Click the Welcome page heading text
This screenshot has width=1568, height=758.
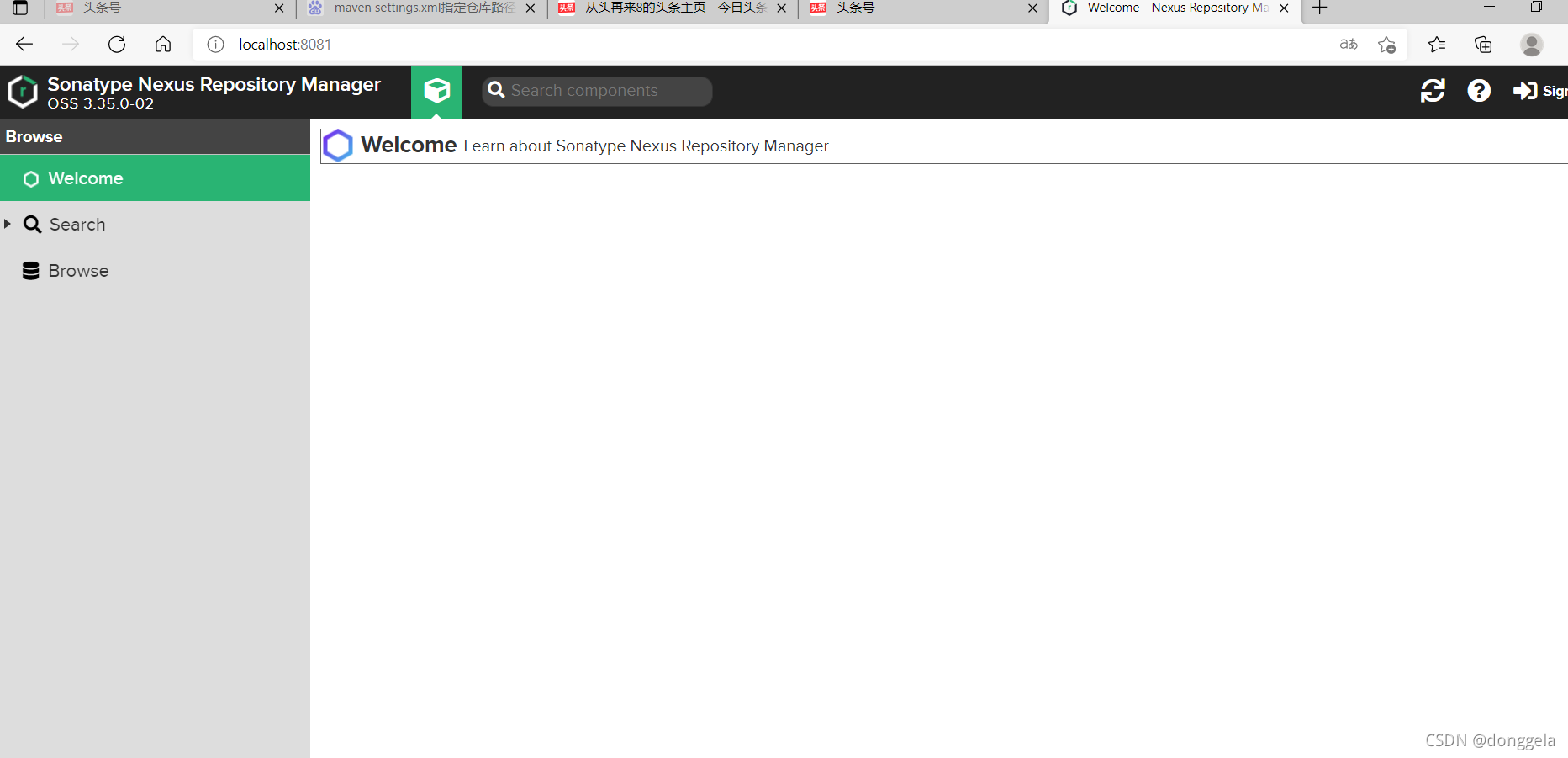409,145
